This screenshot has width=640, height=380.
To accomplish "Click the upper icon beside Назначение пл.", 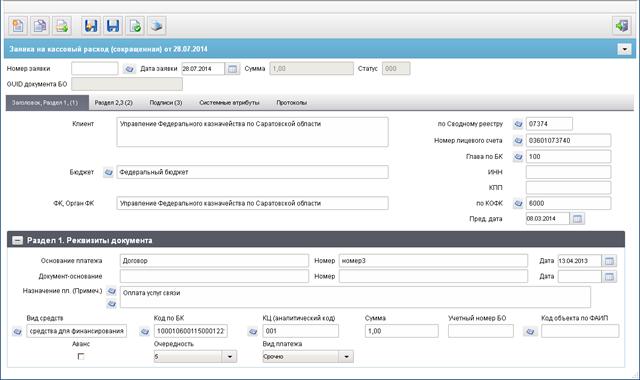I will [111, 291].
